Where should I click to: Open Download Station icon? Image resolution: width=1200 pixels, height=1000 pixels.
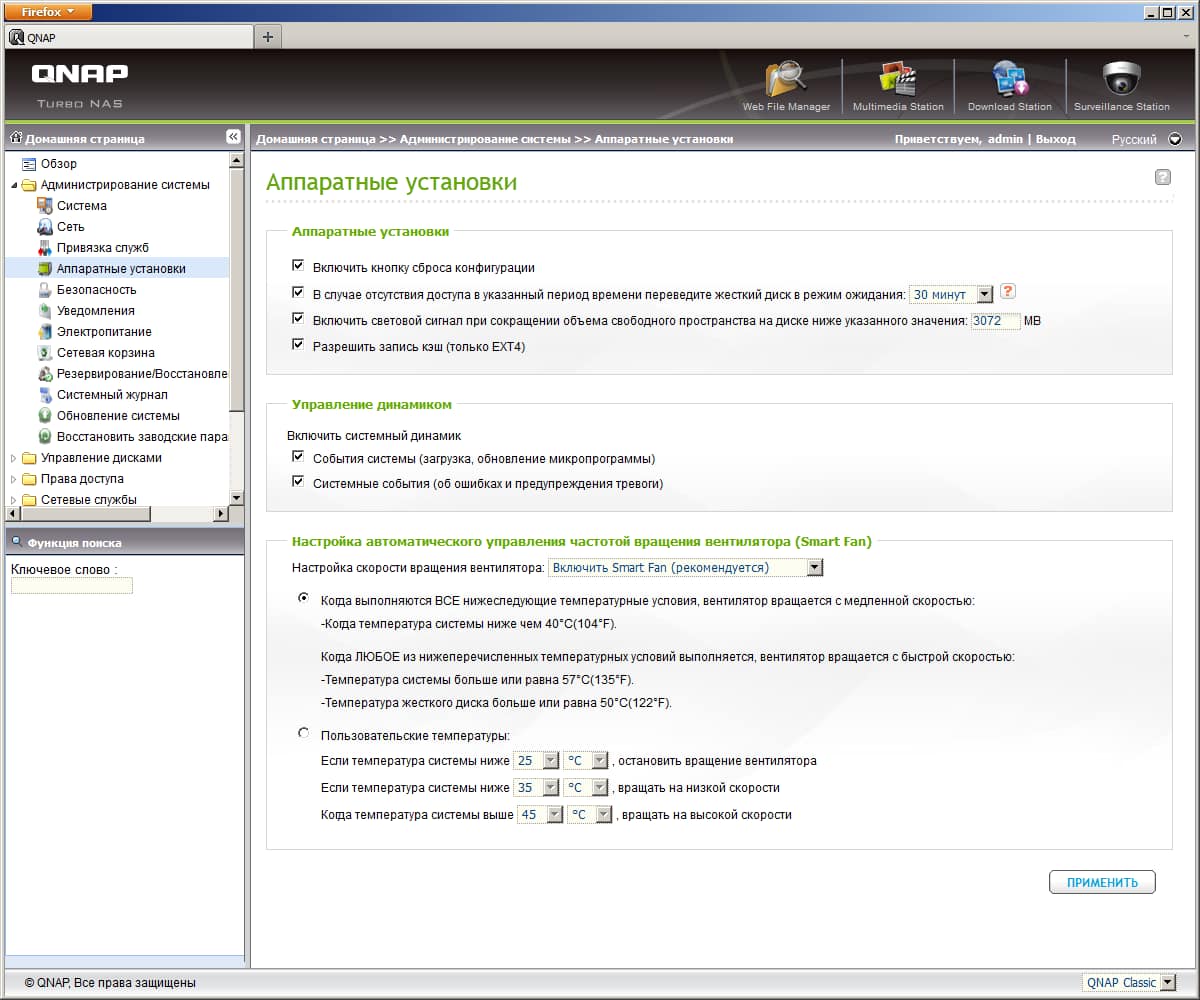tap(1009, 79)
